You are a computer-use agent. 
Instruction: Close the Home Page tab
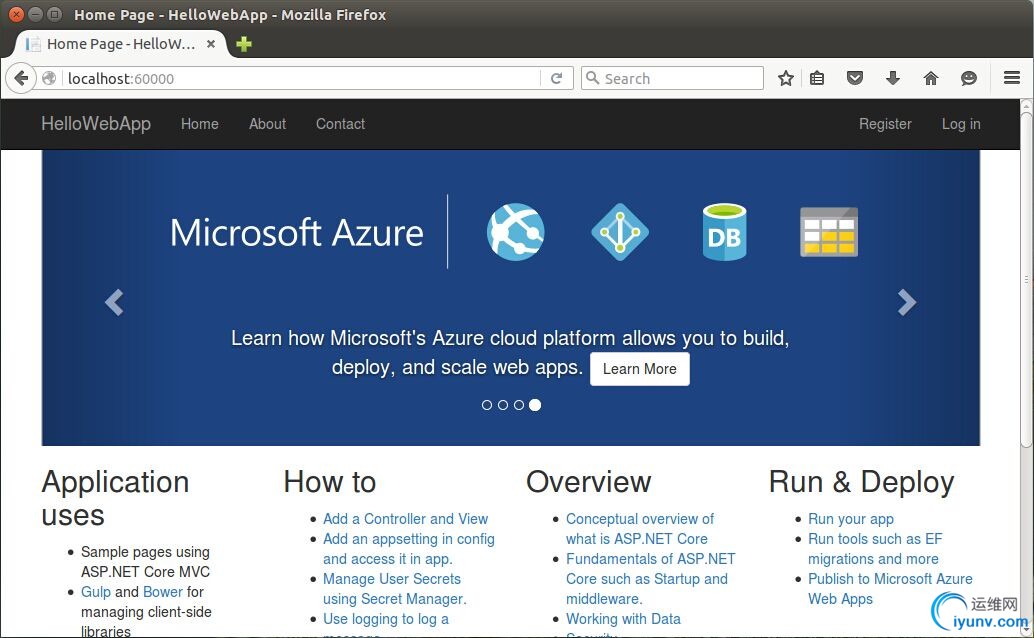pyautogui.click(x=211, y=44)
